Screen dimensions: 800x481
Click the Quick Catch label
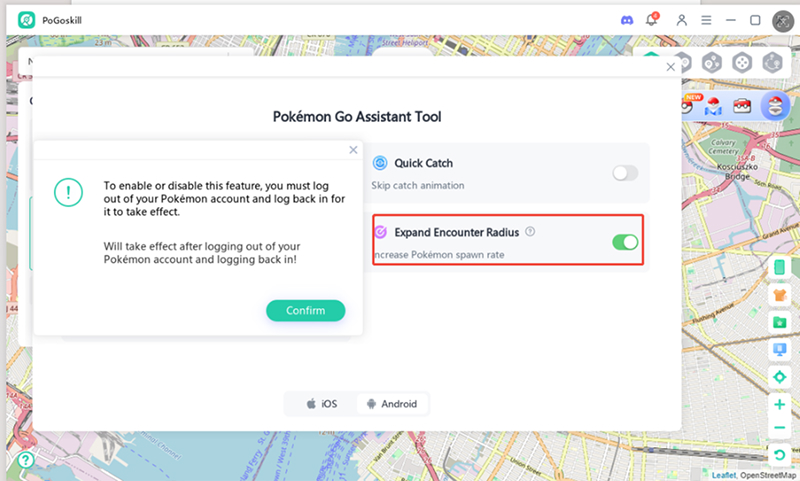point(423,163)
